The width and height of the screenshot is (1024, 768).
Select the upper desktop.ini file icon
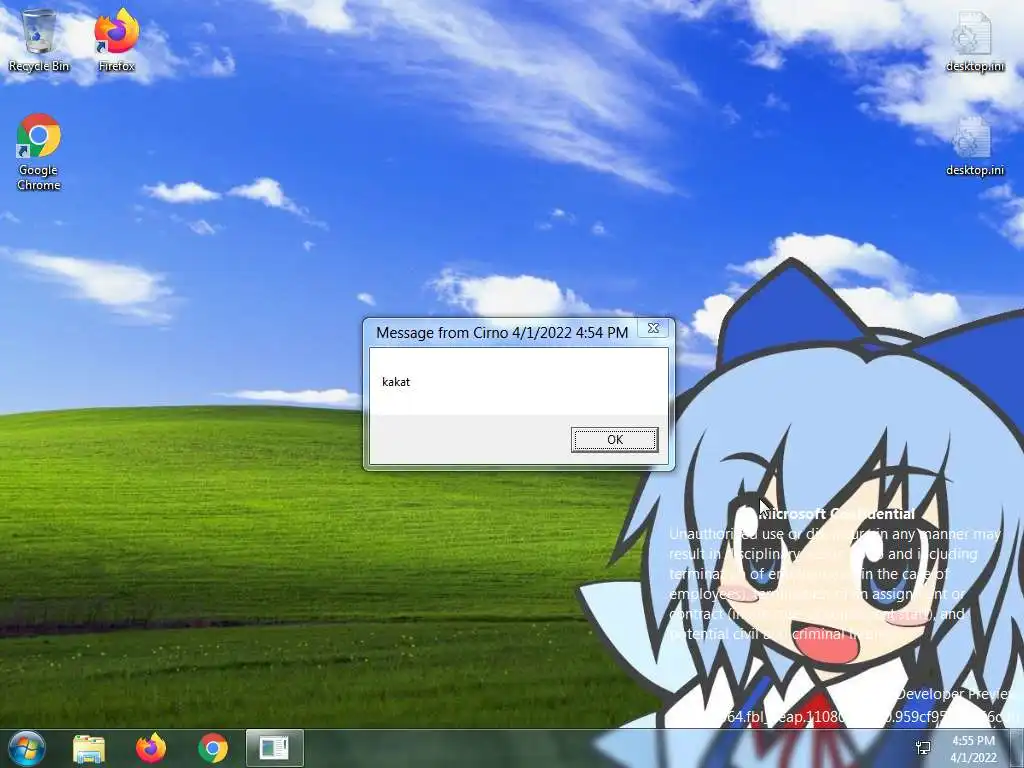[x=974, y=42]
